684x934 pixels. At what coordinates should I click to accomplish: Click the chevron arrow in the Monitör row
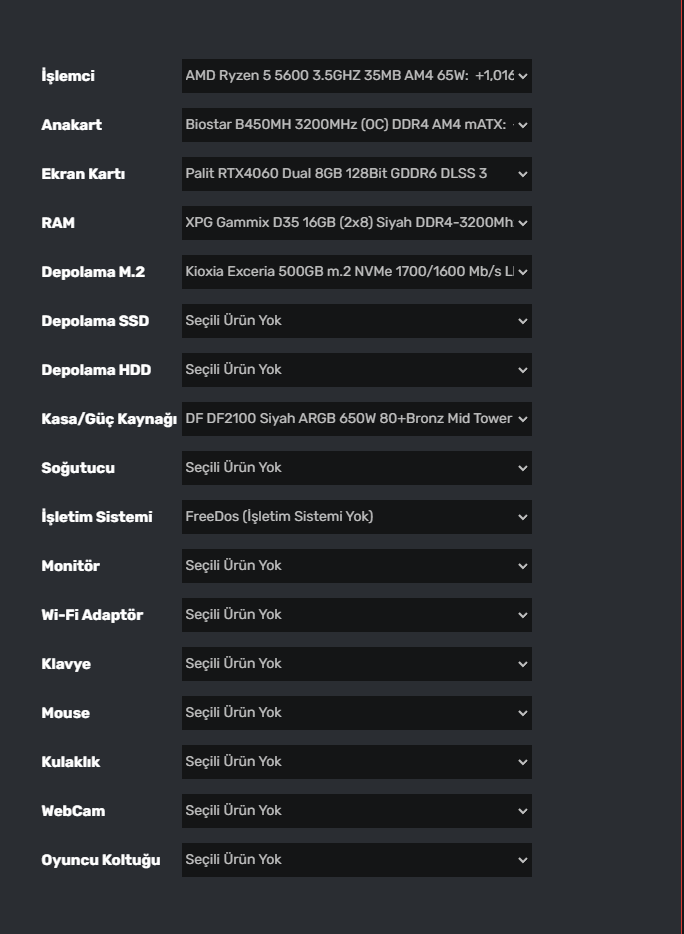(x=522, y=566)
